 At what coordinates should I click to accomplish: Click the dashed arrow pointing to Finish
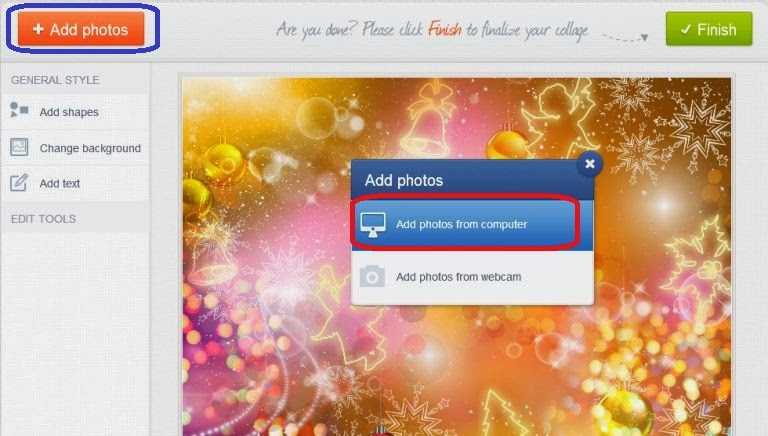coord(625,38)
